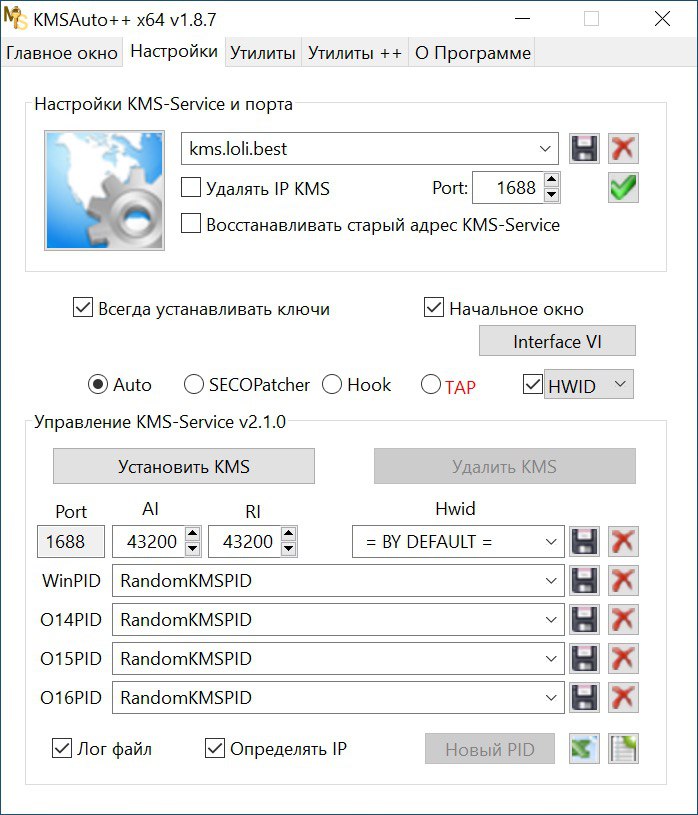The image size is (698, 815).
Task: Click the green arrows refresh icon
Action: point(584,748)
